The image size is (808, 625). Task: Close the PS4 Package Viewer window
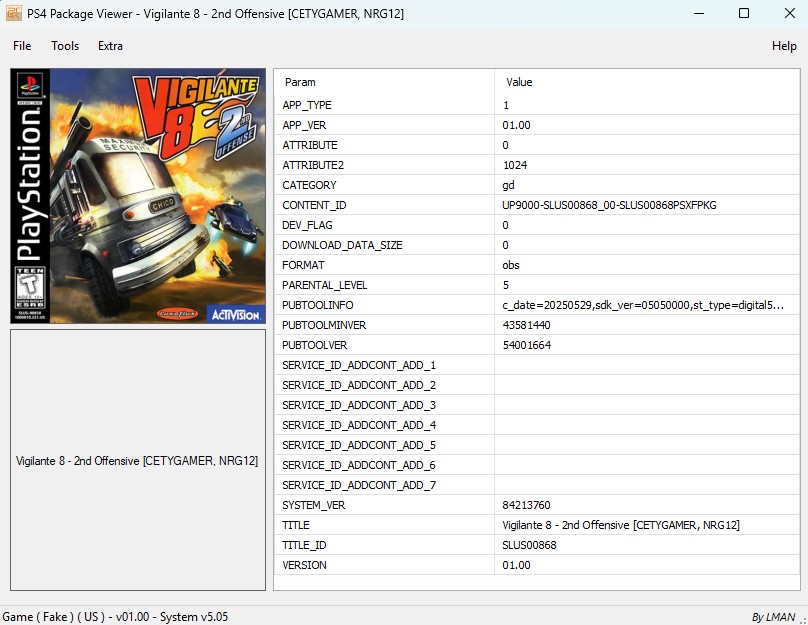[789, 13]
